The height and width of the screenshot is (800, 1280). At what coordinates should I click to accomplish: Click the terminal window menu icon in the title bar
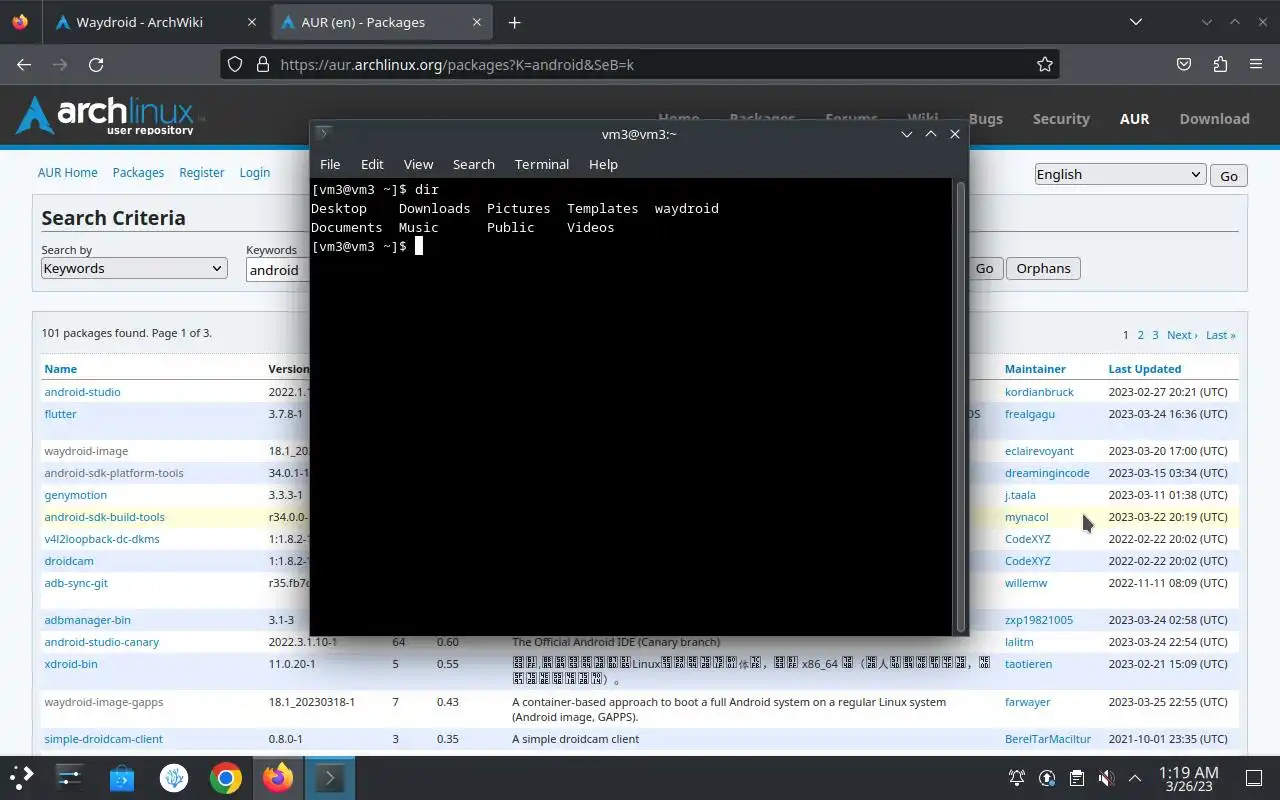pyautogui.click(x=323, y=133)
